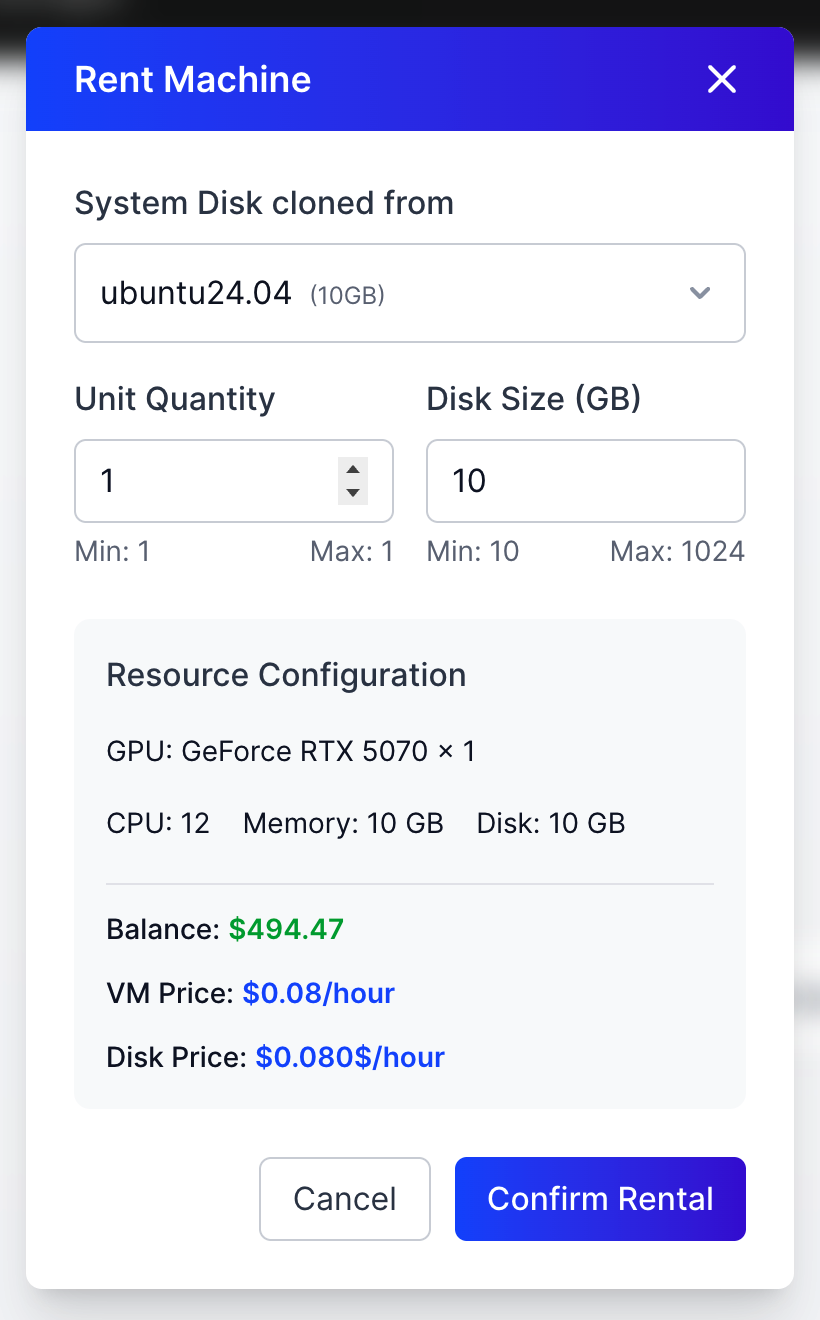Click the Min: 1 label under Unit Quantity
This screenshot has width=820, height=1320.
pyautogui.click(x=113, y=551)
